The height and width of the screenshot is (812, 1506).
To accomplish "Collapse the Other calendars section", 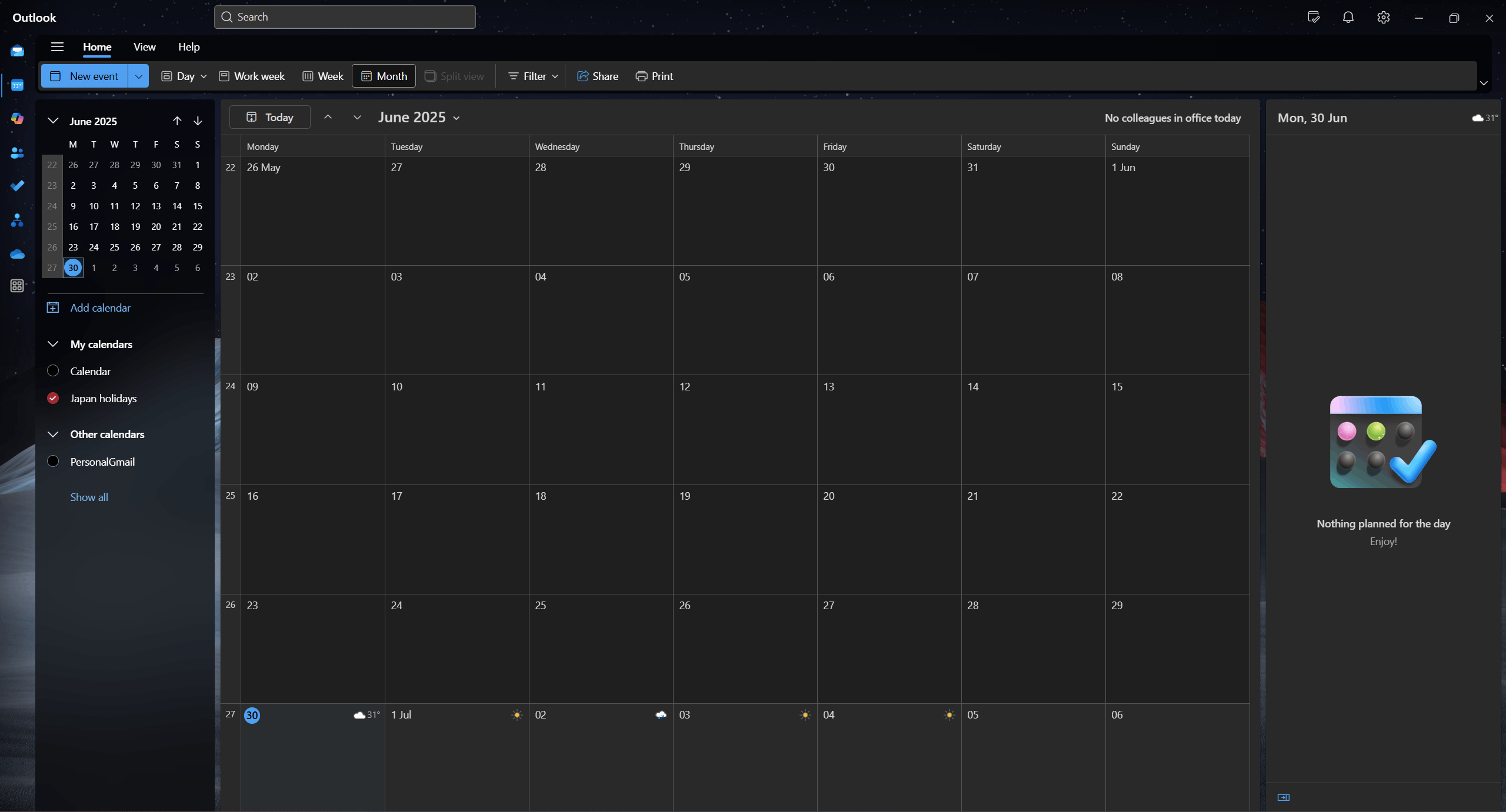I will coord(53,434).
